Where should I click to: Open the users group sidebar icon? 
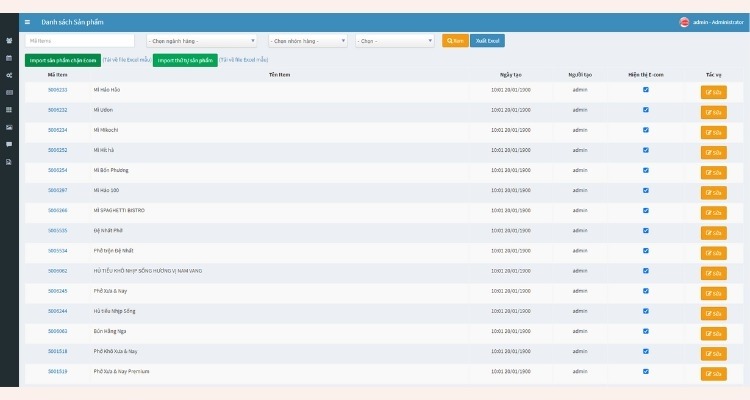(9, 41)
